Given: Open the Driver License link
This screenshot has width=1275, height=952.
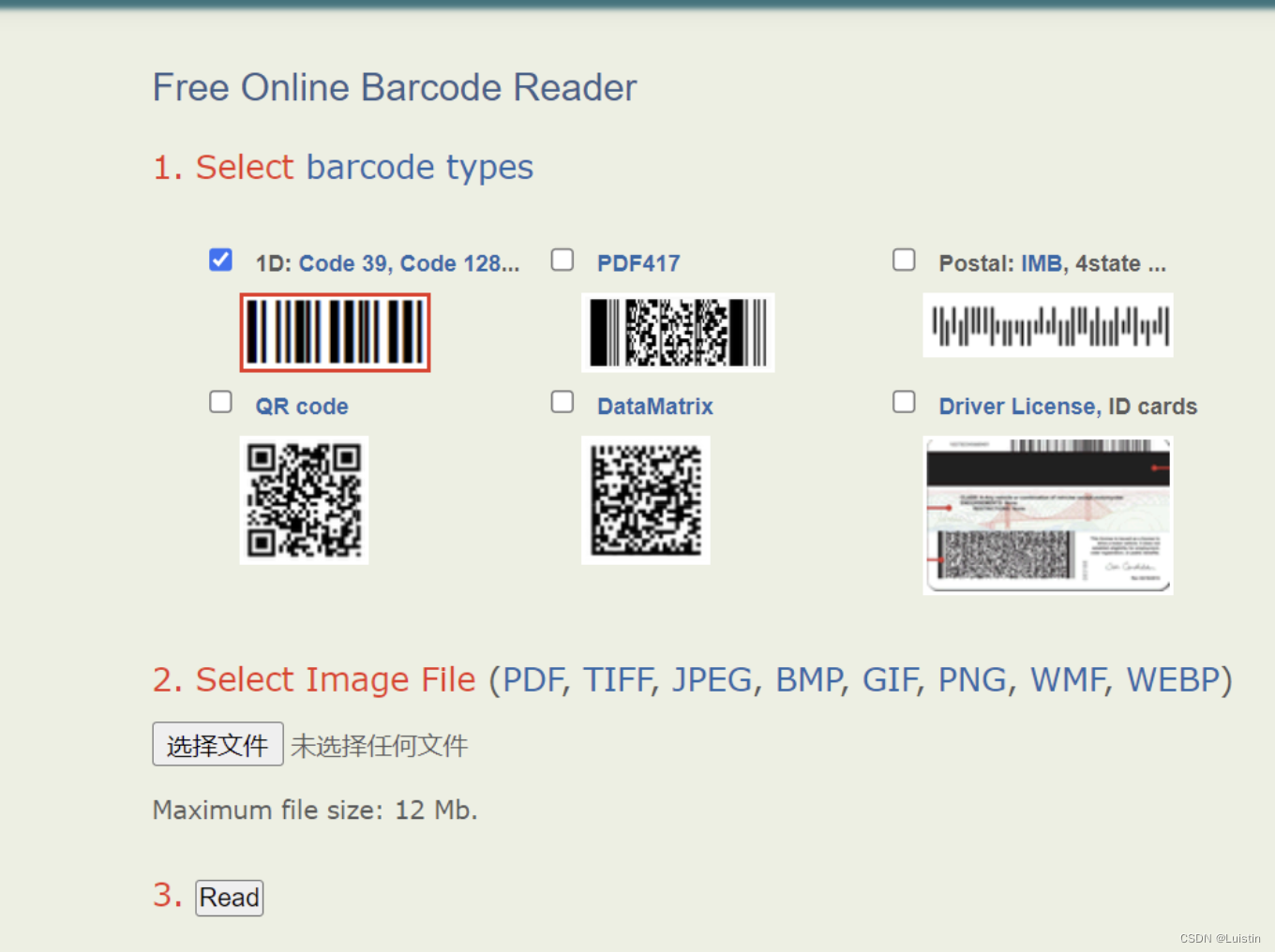Looking at the screenshot, I should [1017, 407].
